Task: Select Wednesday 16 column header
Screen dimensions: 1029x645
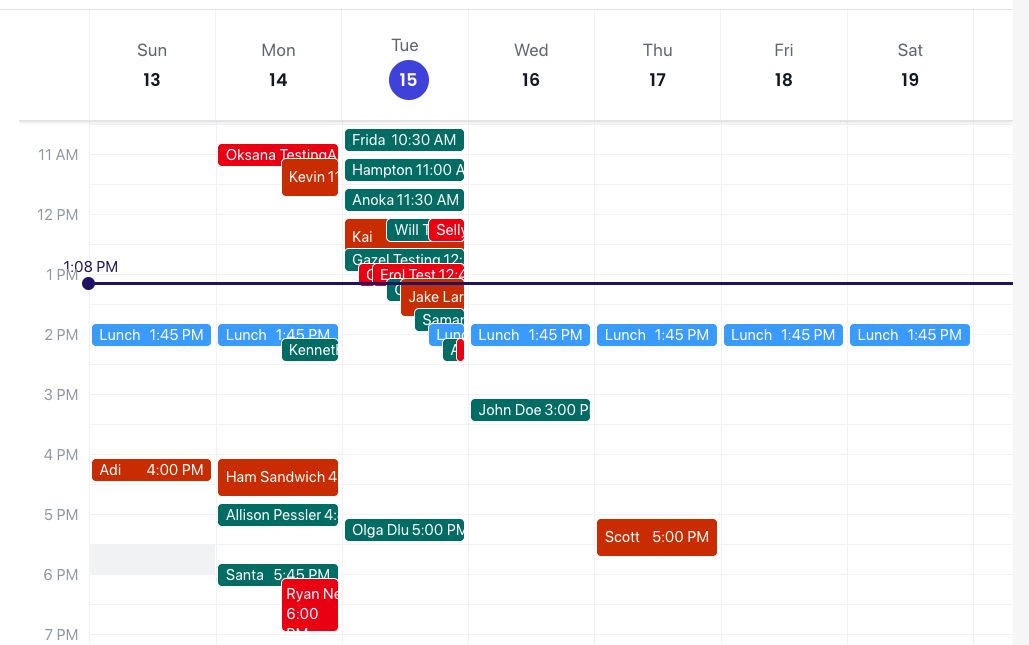Action: [531, 66]
